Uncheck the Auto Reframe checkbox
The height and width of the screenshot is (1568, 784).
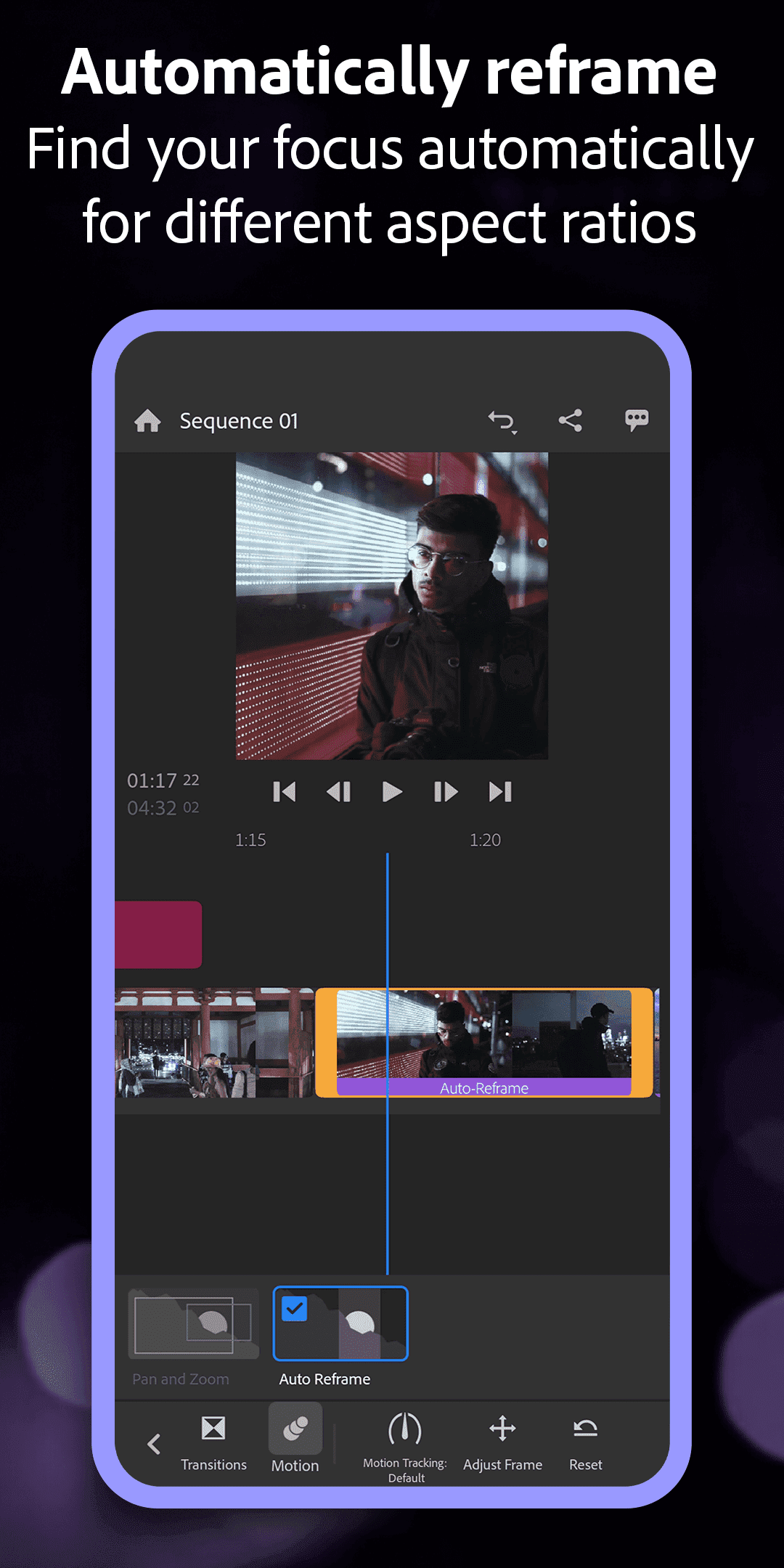point(294,1309)
